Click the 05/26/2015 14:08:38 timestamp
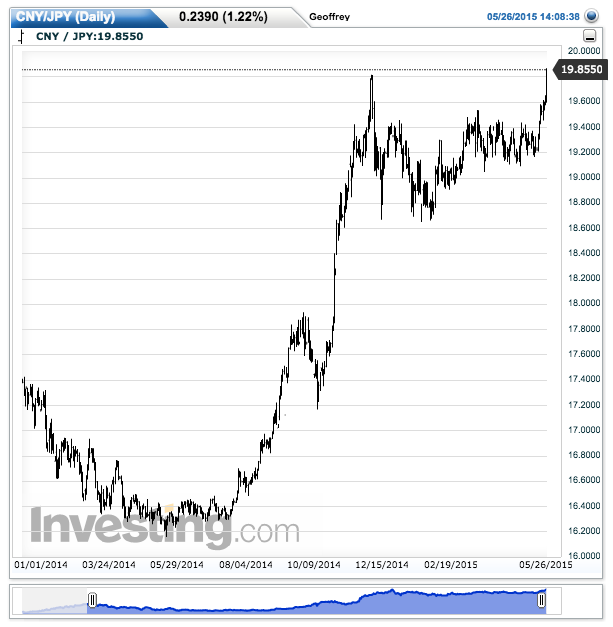 pyautogui.click(x=534, y=17)
